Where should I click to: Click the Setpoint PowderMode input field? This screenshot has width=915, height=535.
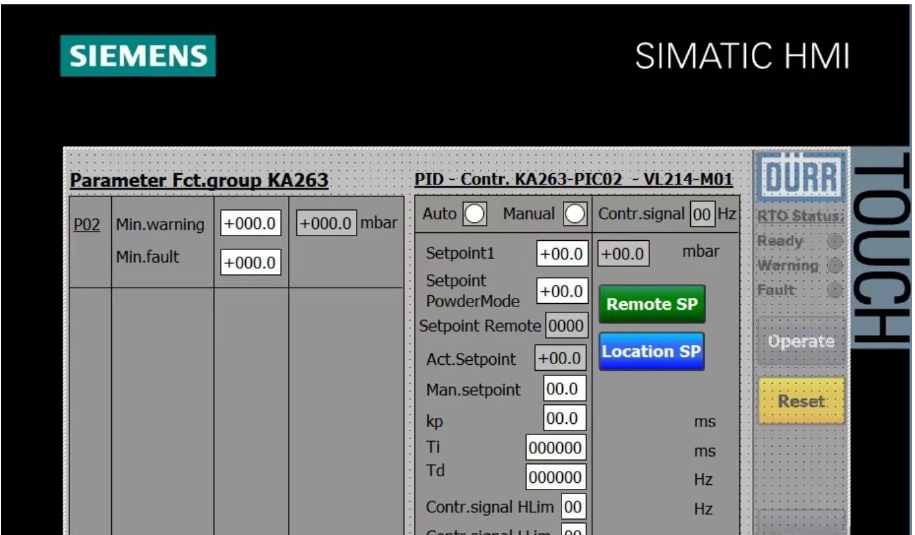tap(562, 291)
